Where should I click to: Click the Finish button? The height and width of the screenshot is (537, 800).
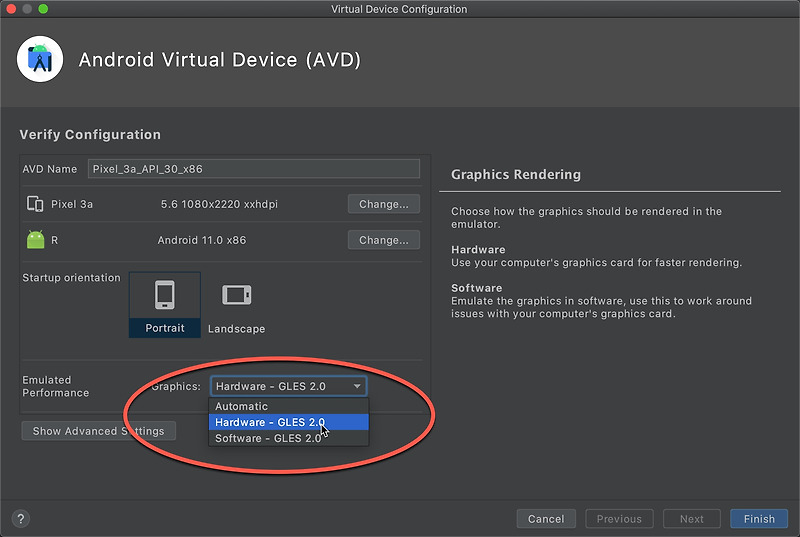click(759, 519)
